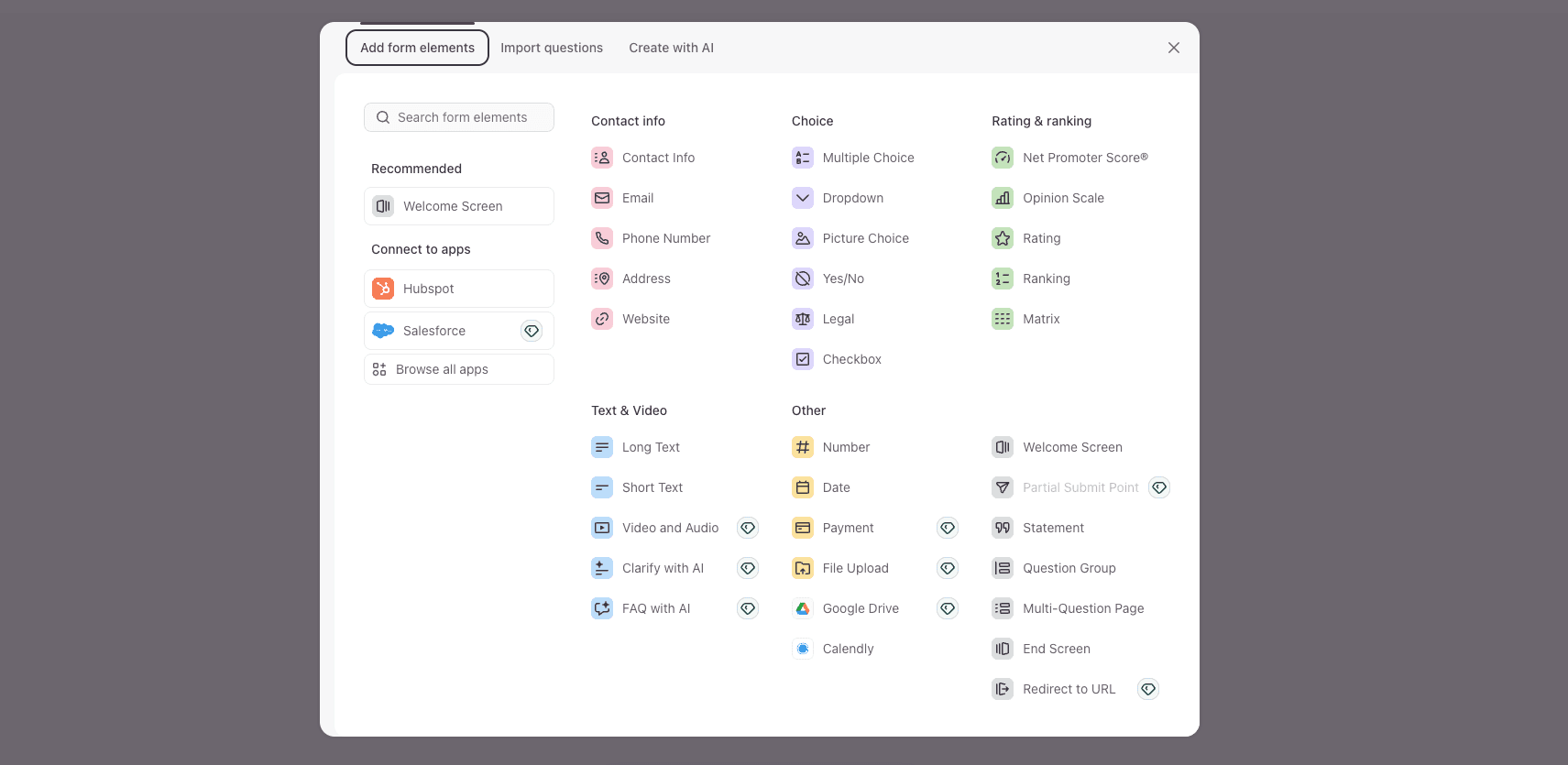Add Partial Submit Point element

point(1081,487)
